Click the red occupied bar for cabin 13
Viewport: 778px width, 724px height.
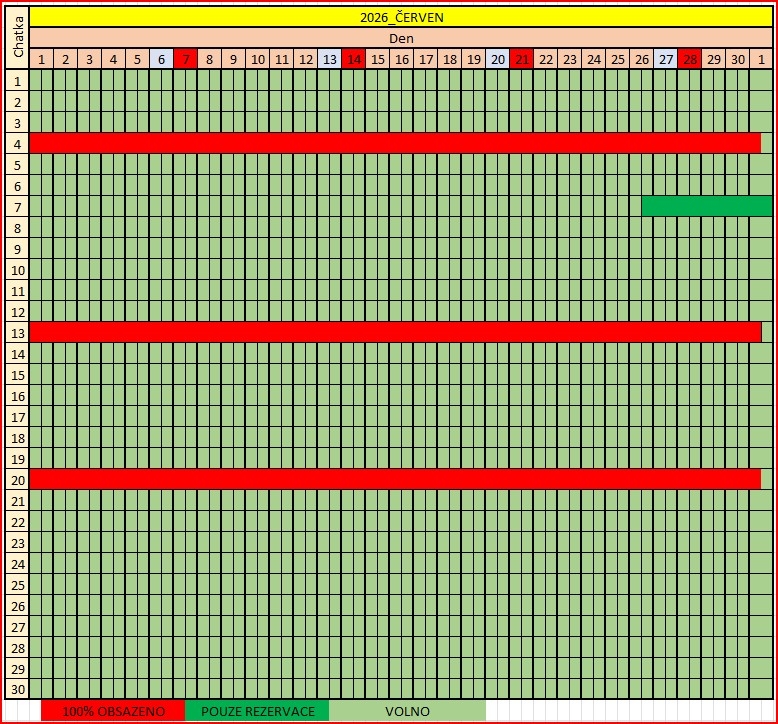tap(395, 332)
